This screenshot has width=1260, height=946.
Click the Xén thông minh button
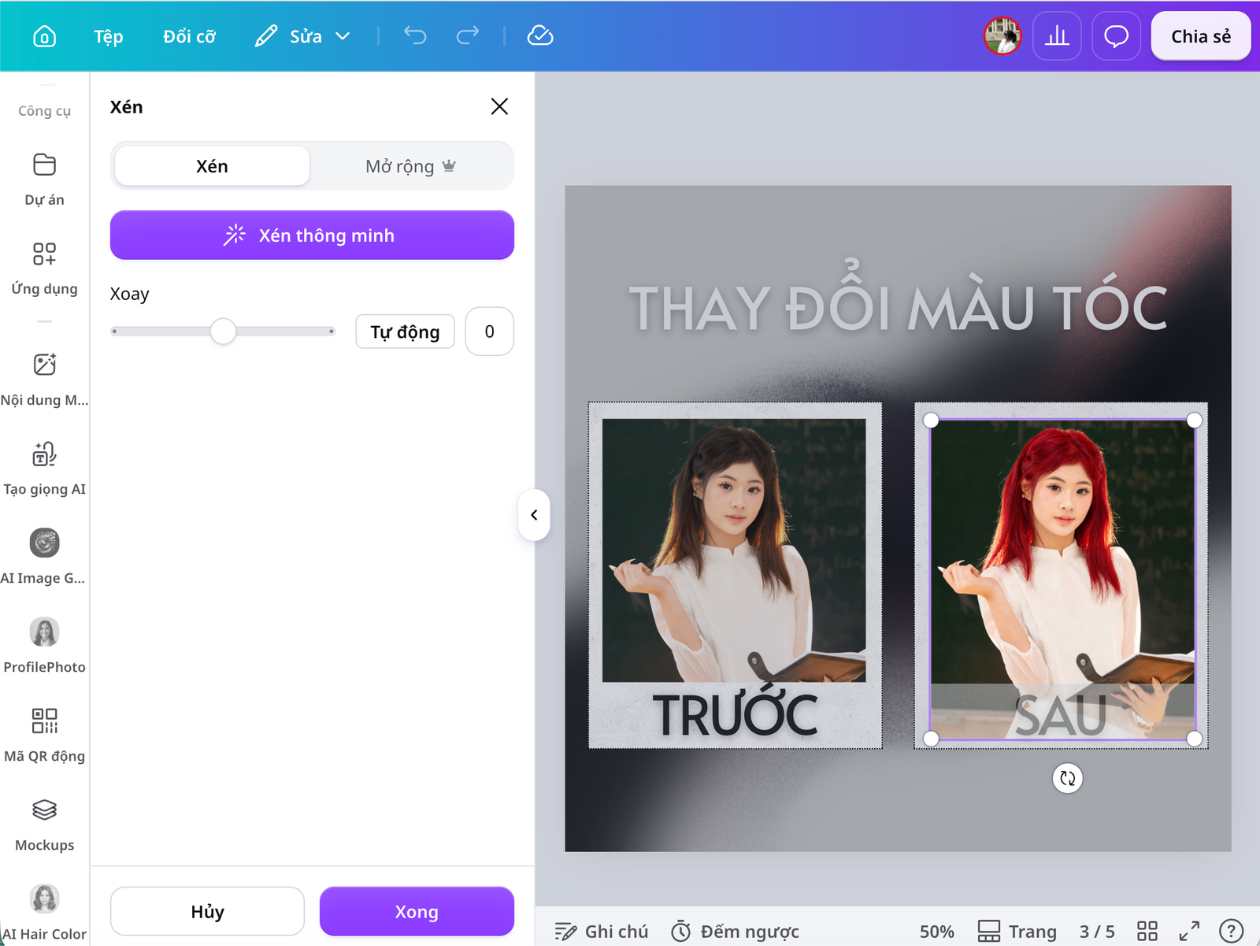312,235
